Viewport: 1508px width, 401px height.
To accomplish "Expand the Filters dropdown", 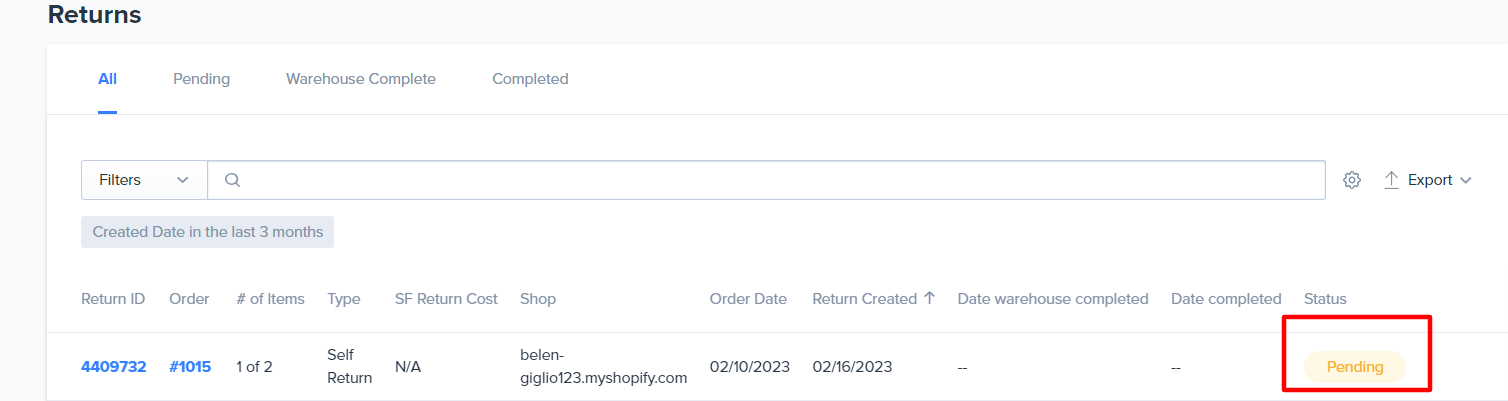I will [x=144, y=180].
